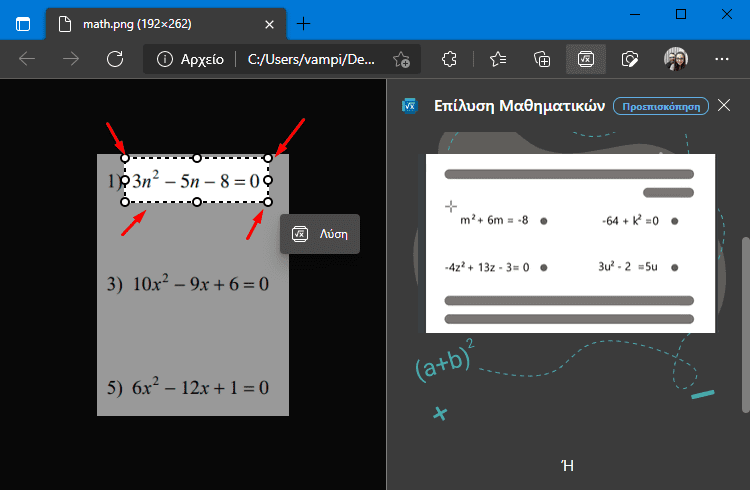The height and width of the screenshot is (490, 750).
Task: Reload the current page
Action: [x=115, y=59]
